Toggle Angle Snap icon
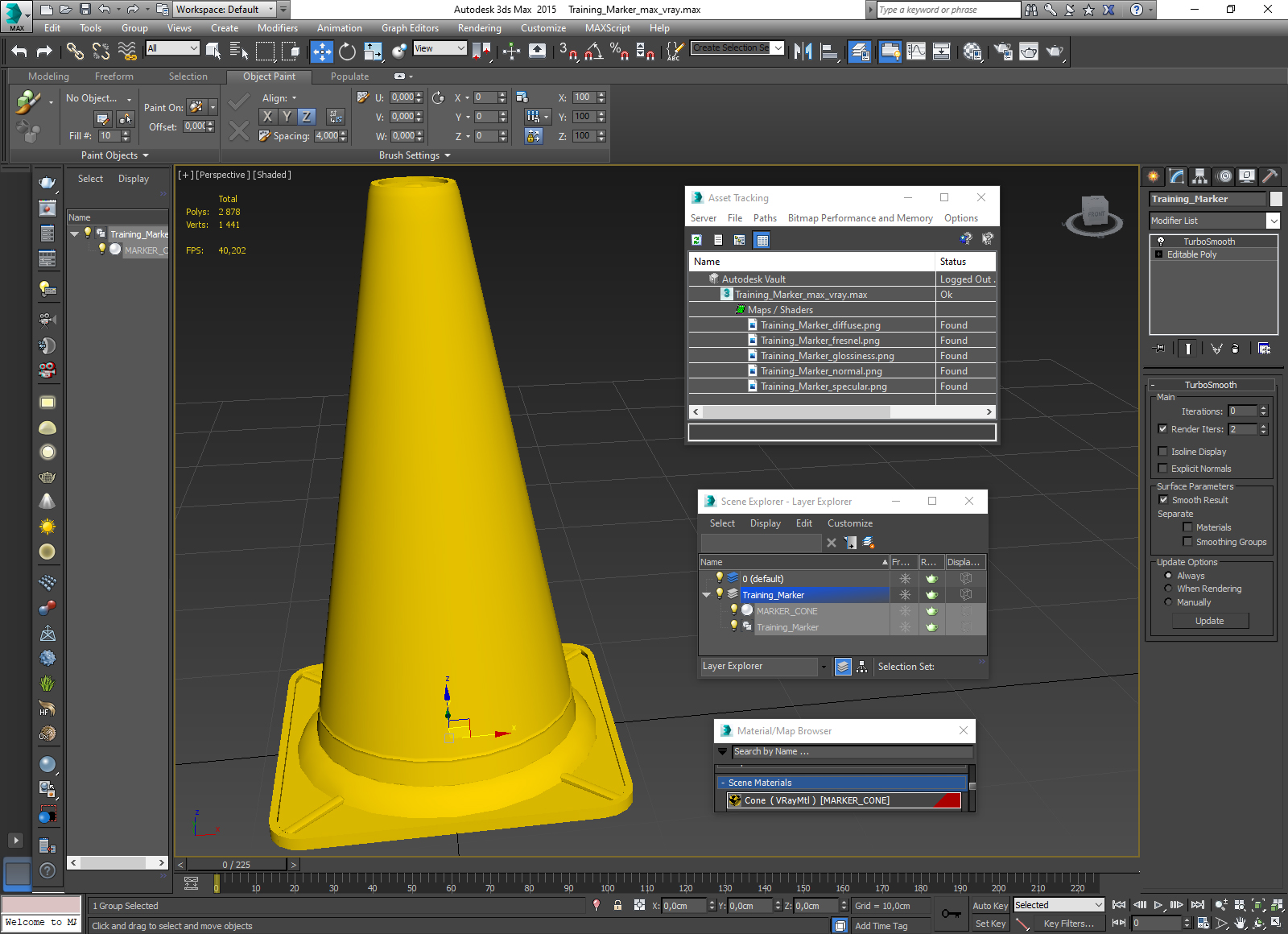The height and width of the screenshot is (934, 1288). (594, 51)
